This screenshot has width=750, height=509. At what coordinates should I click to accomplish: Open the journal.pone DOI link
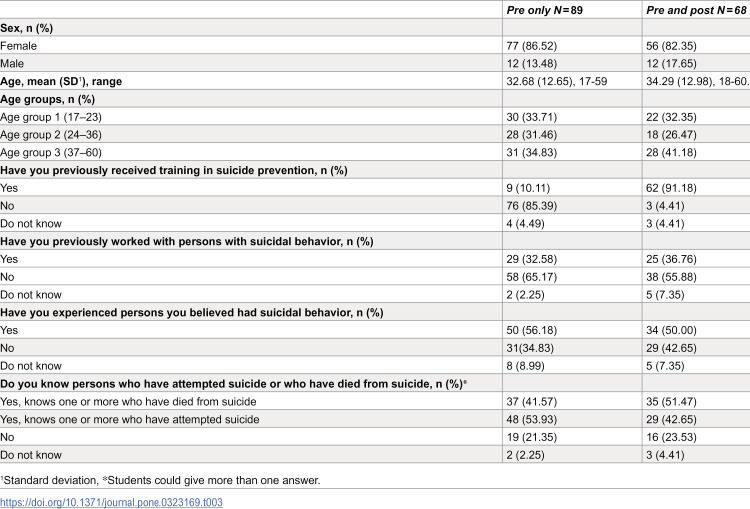click(x=111, y=502)
